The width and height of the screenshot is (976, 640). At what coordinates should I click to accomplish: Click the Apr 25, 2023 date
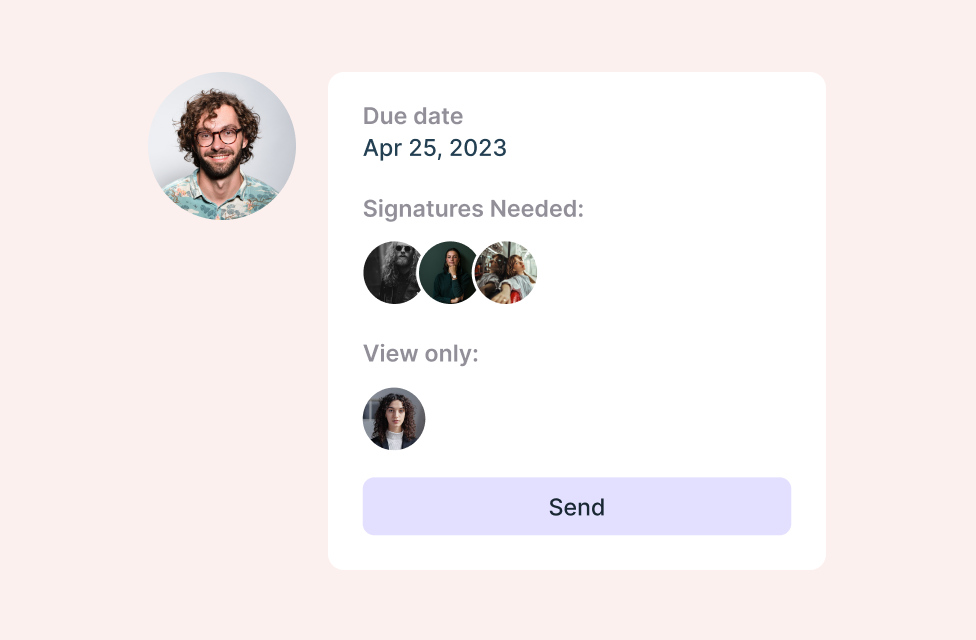pos(435,148)
